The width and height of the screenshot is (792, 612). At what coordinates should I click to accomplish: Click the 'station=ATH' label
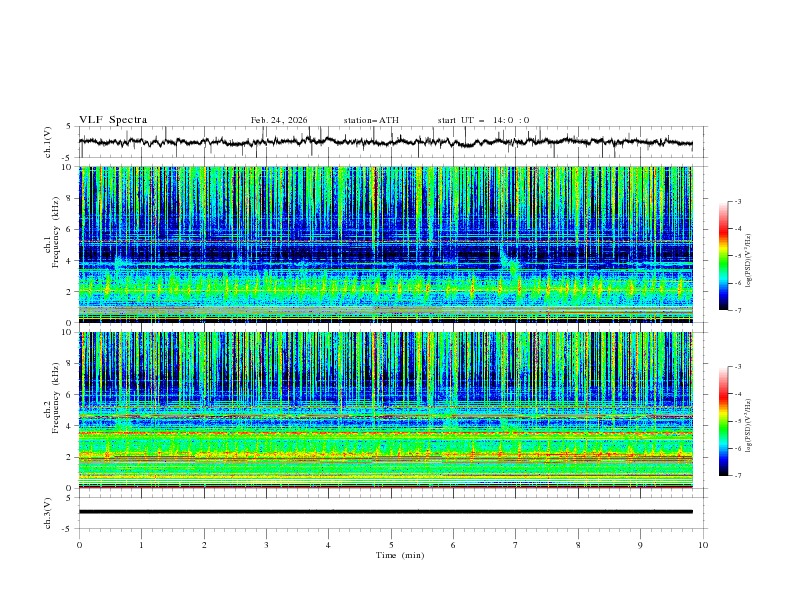(x=371, y=120)
